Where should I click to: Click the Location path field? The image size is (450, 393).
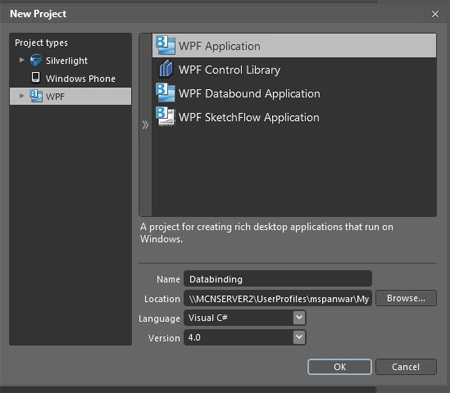point(278,298)
